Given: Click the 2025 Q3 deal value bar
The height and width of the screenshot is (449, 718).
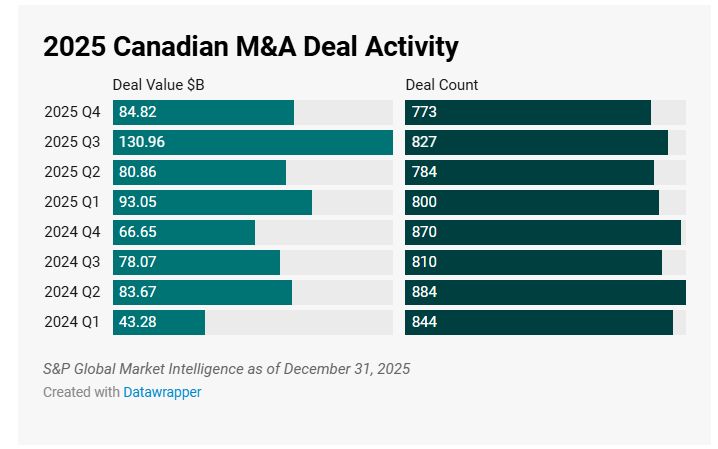Looking at the screenshot, I should 253,142.
